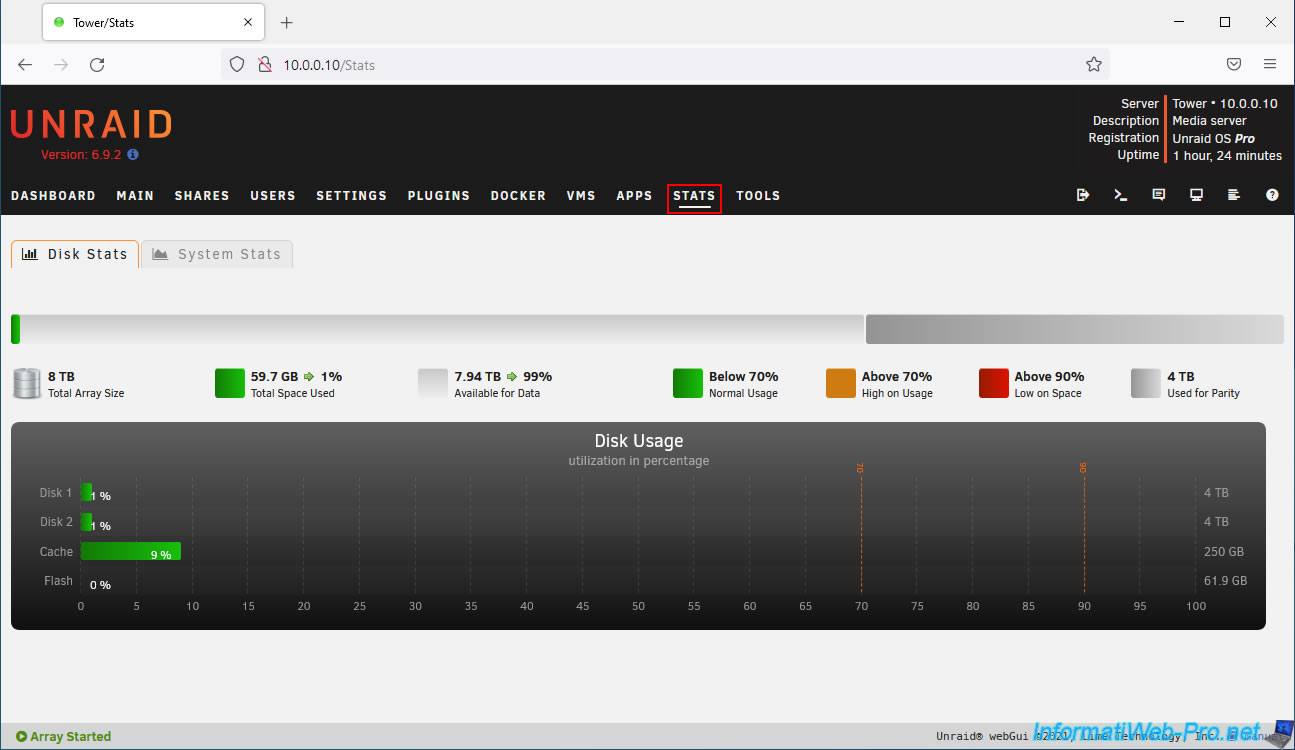Open the Firefox hamburger menu

[x=1270, y=65]
